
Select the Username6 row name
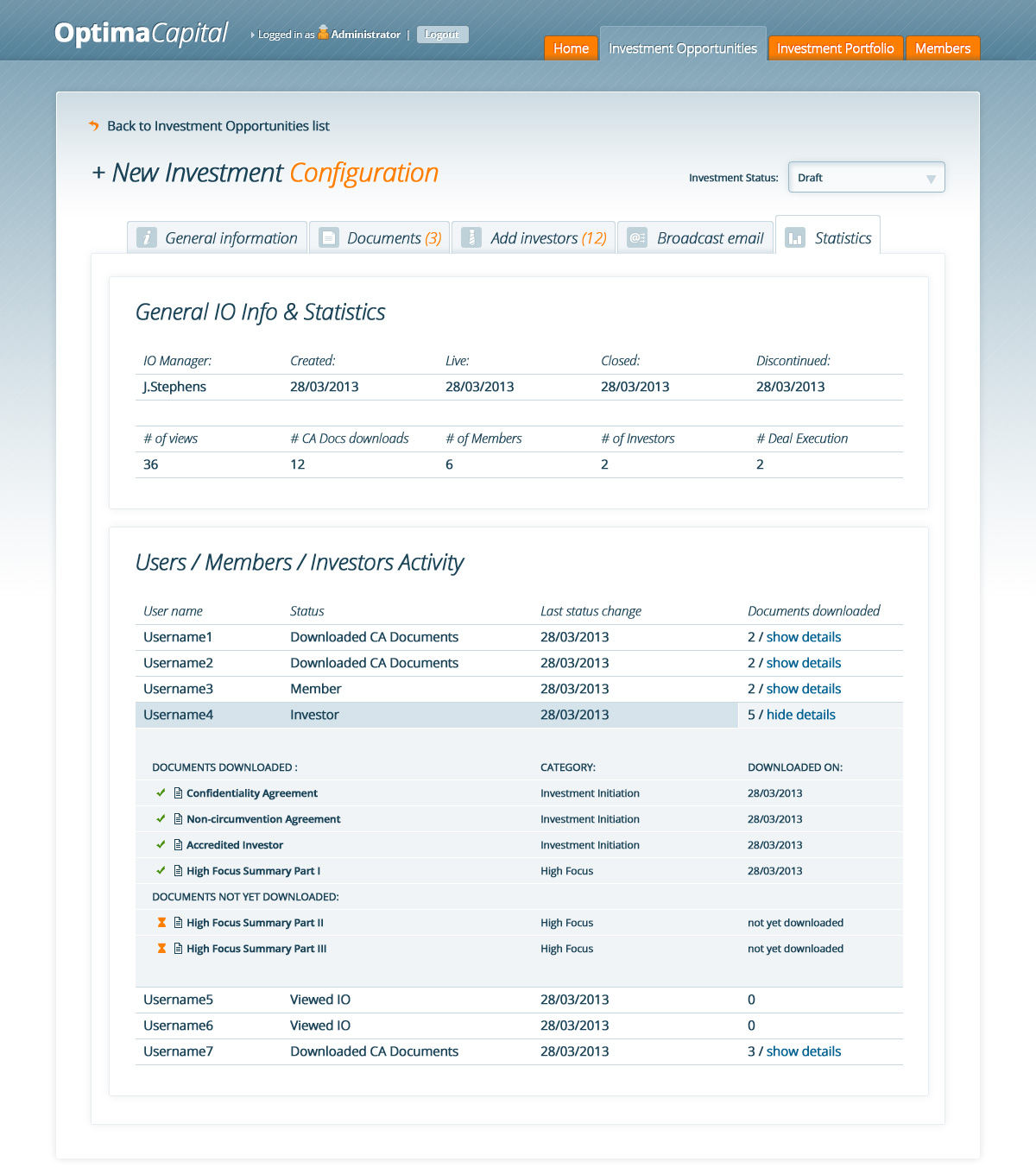[178, 1026]
